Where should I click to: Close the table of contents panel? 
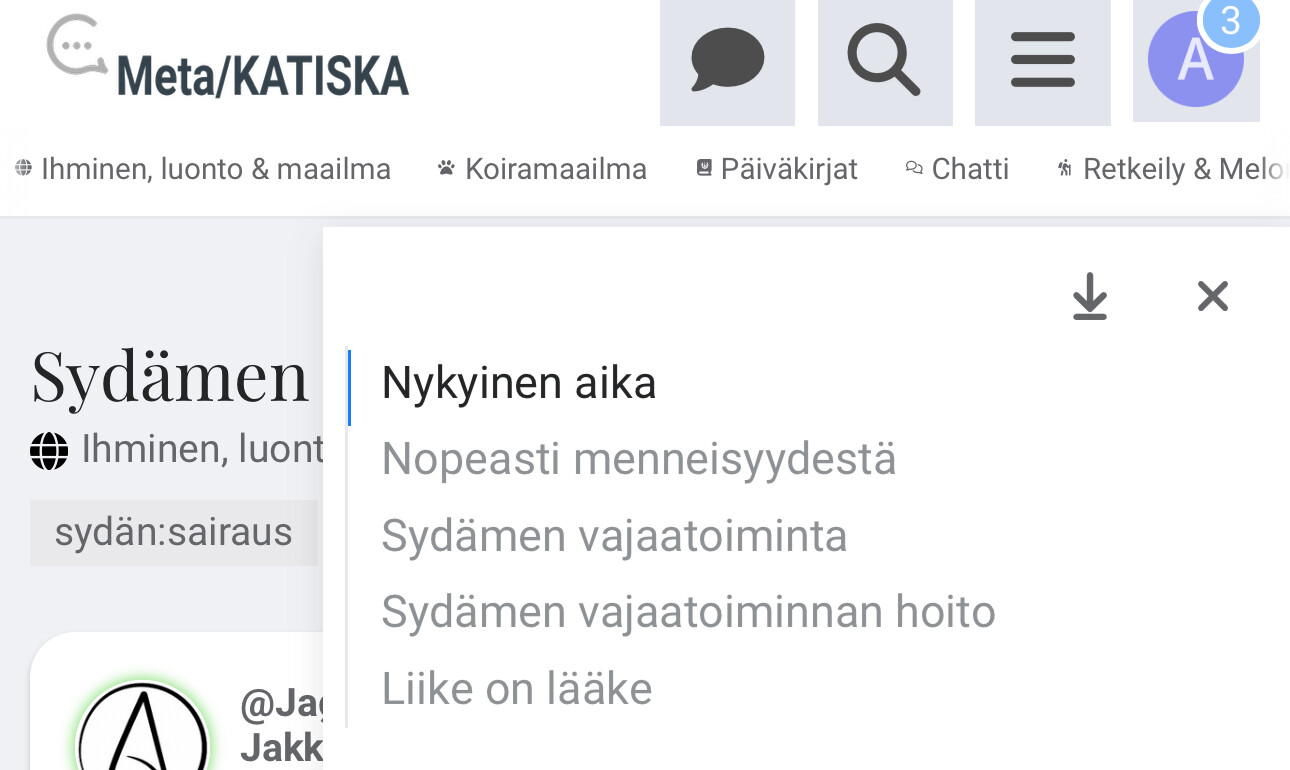click(1212, 297)
